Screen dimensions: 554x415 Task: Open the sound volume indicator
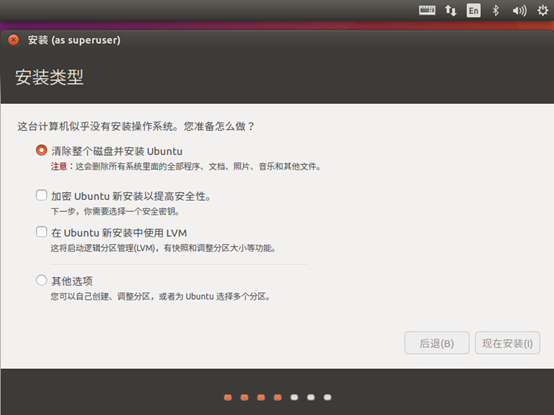[x=519, y=11]
